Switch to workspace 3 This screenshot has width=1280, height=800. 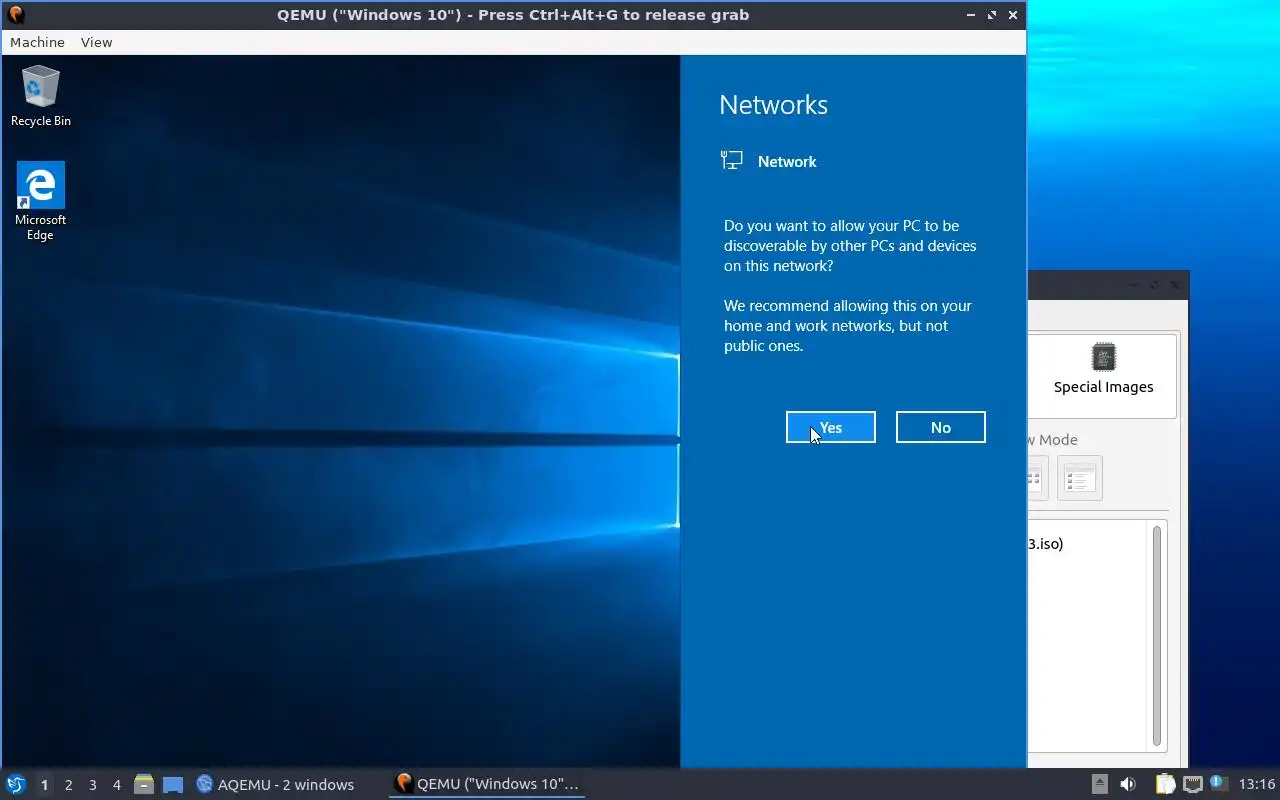[x=92, y=785]
